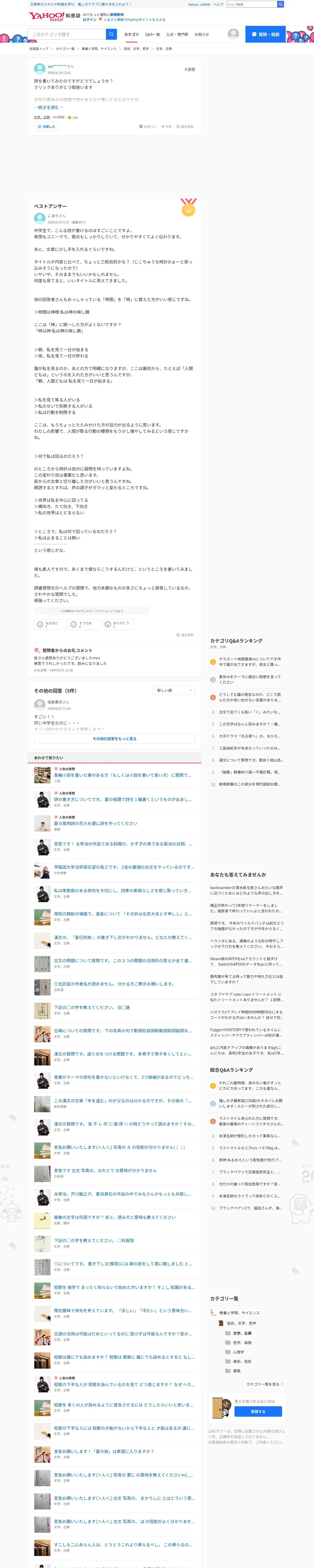The width and height of the screenshot is (314, 1568).
Task: Open top banner 災害時のスキルや知識 link
Action: 81,4
